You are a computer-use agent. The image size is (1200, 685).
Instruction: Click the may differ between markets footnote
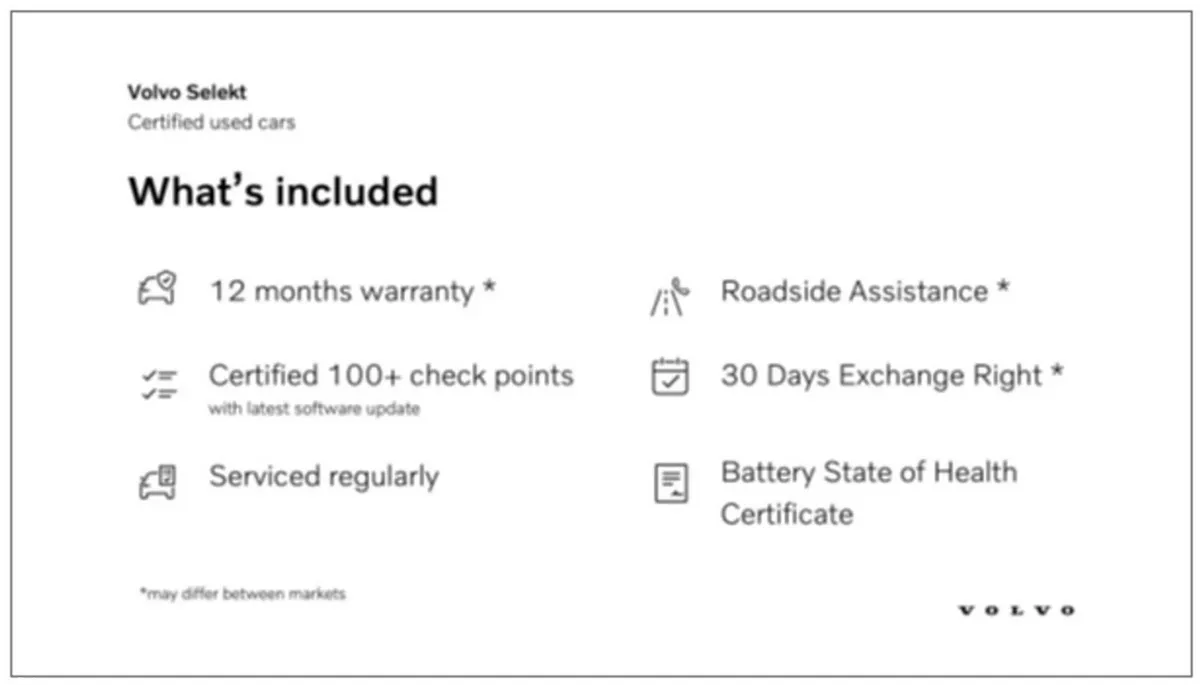click(x=242, y=594)
